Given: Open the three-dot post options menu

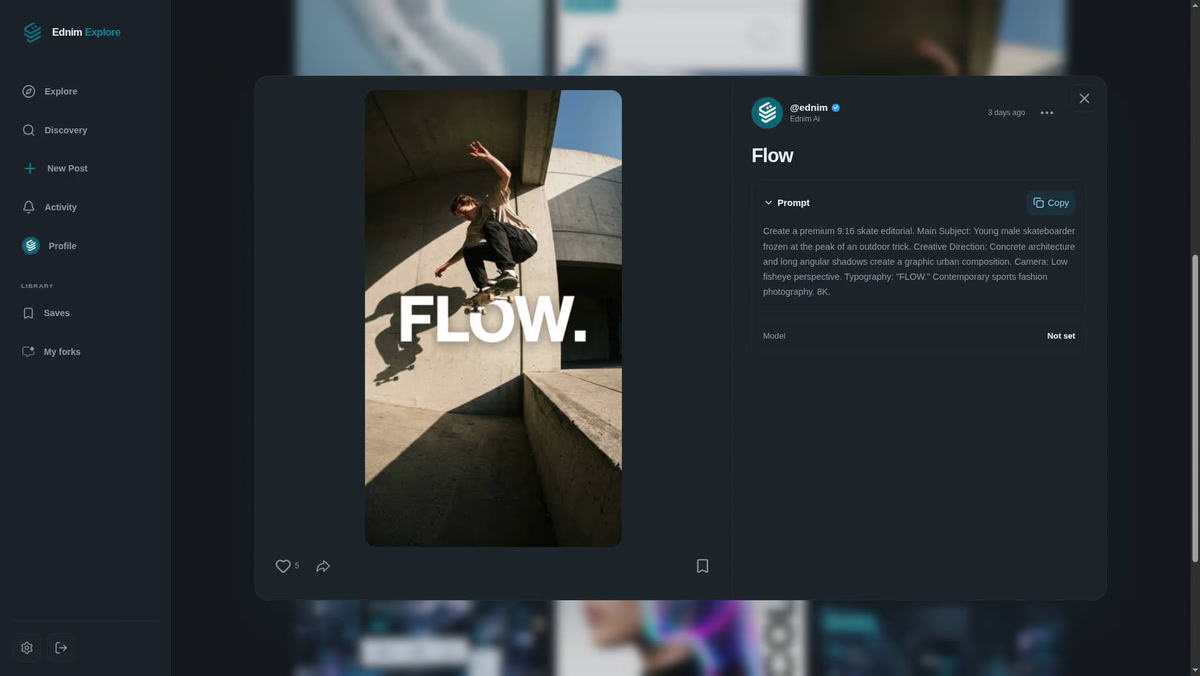Looking at the screenshot, I should [1047, 113].
